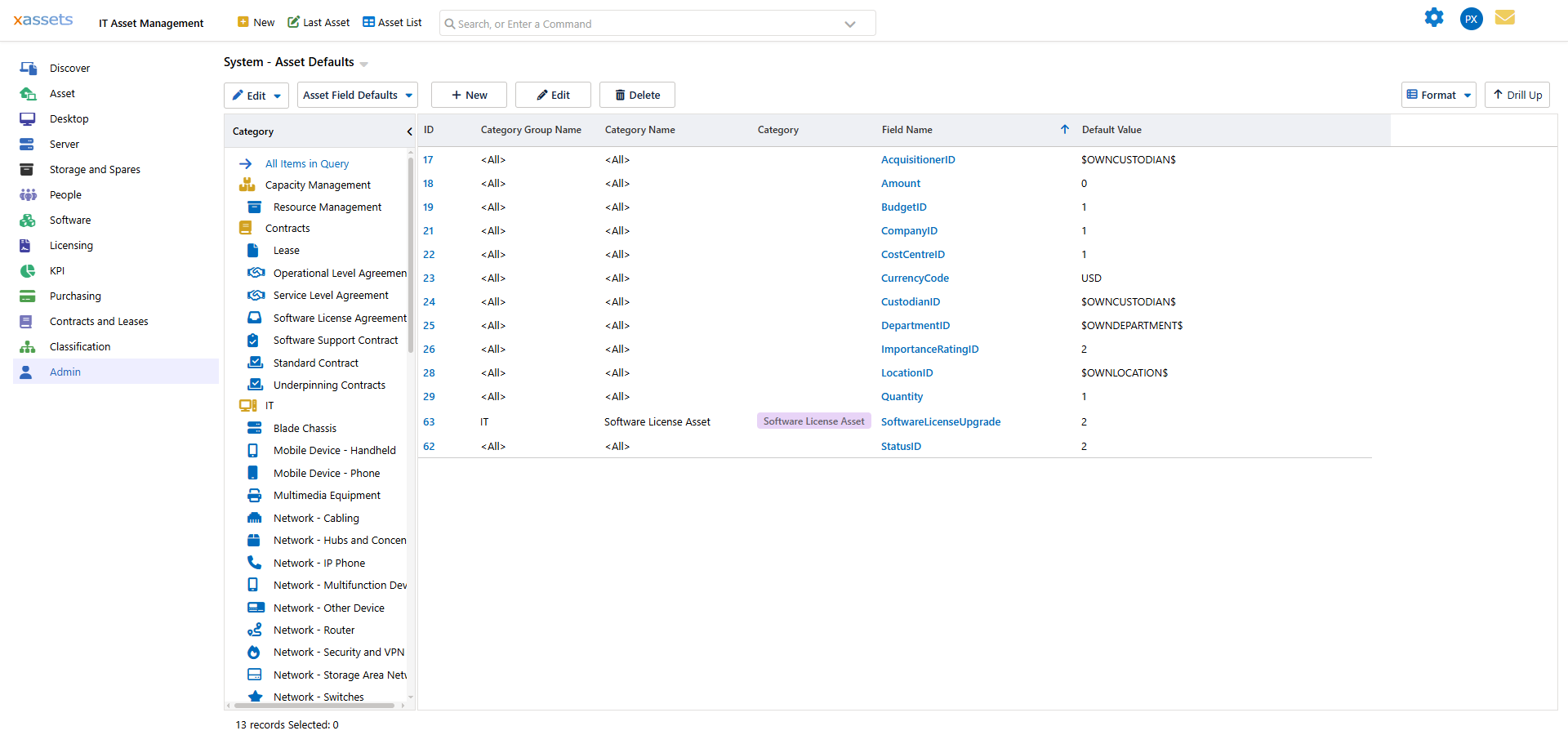Click the People icon in the sidebar
Viewport: 1568px width, 744px height.
(x=27, y=194)
